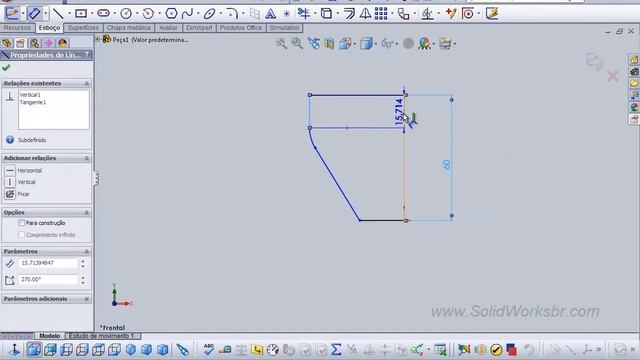Select the Spline tool
The image size is (640, 360).
coord(187,14)
